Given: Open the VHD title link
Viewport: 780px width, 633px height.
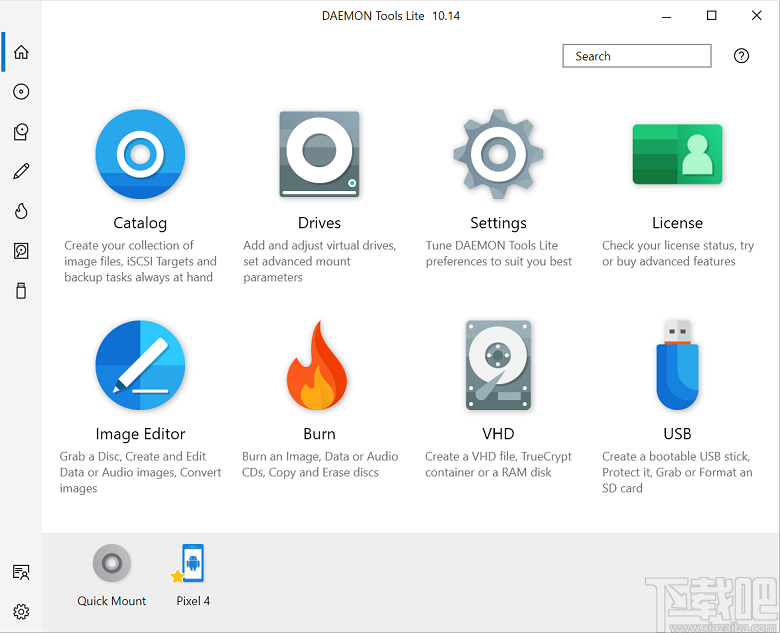Looking at the screenshot, I should point(498,434).
